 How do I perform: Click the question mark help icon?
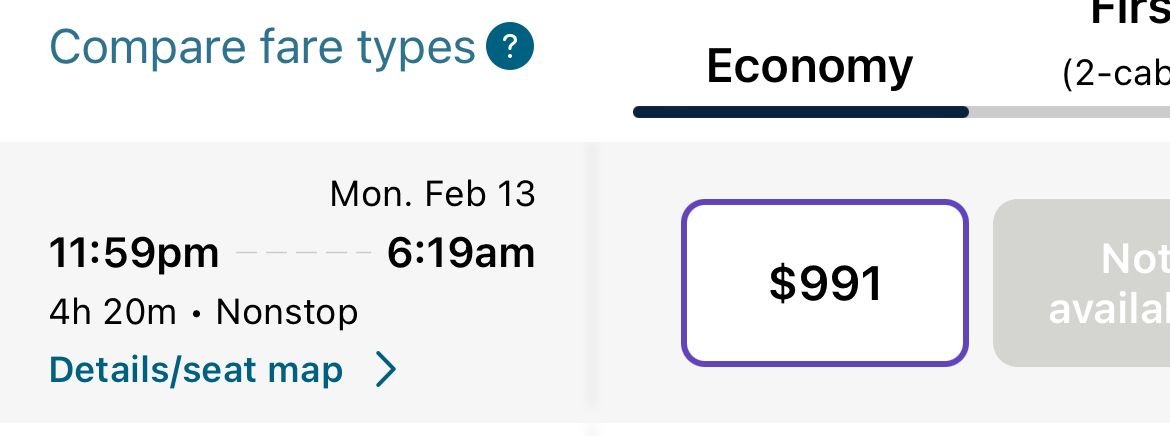pos(509,47)
